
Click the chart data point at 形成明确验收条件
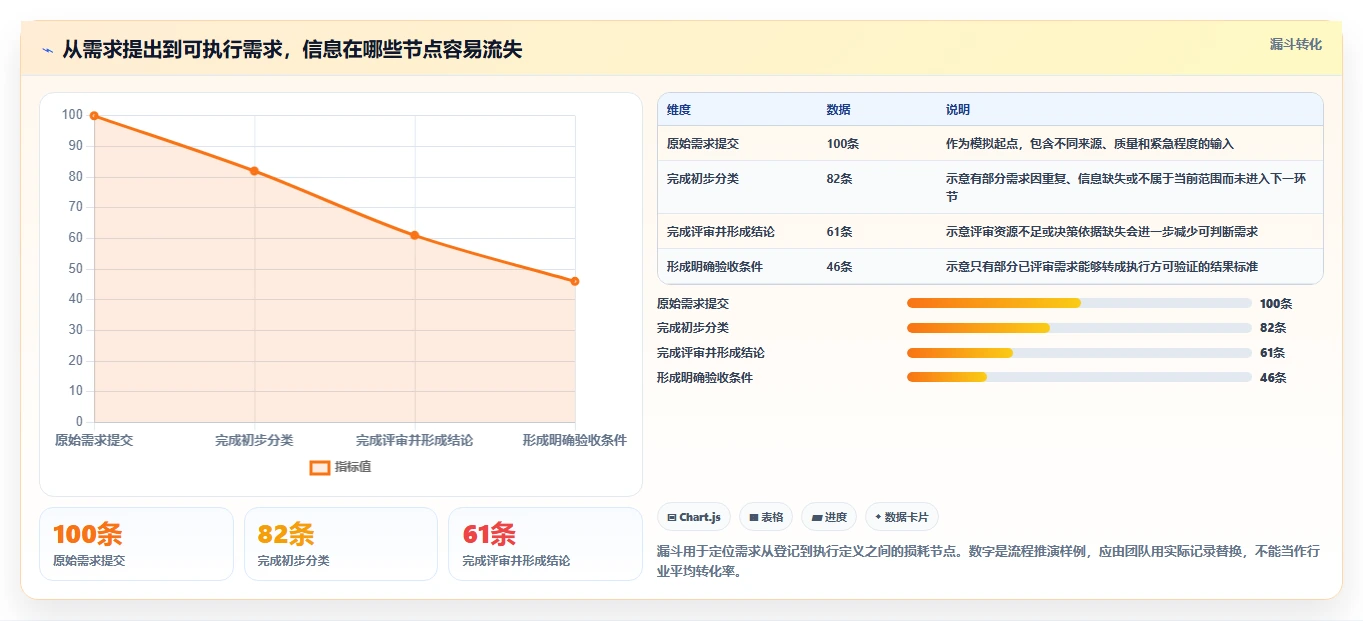click(575, 281)
